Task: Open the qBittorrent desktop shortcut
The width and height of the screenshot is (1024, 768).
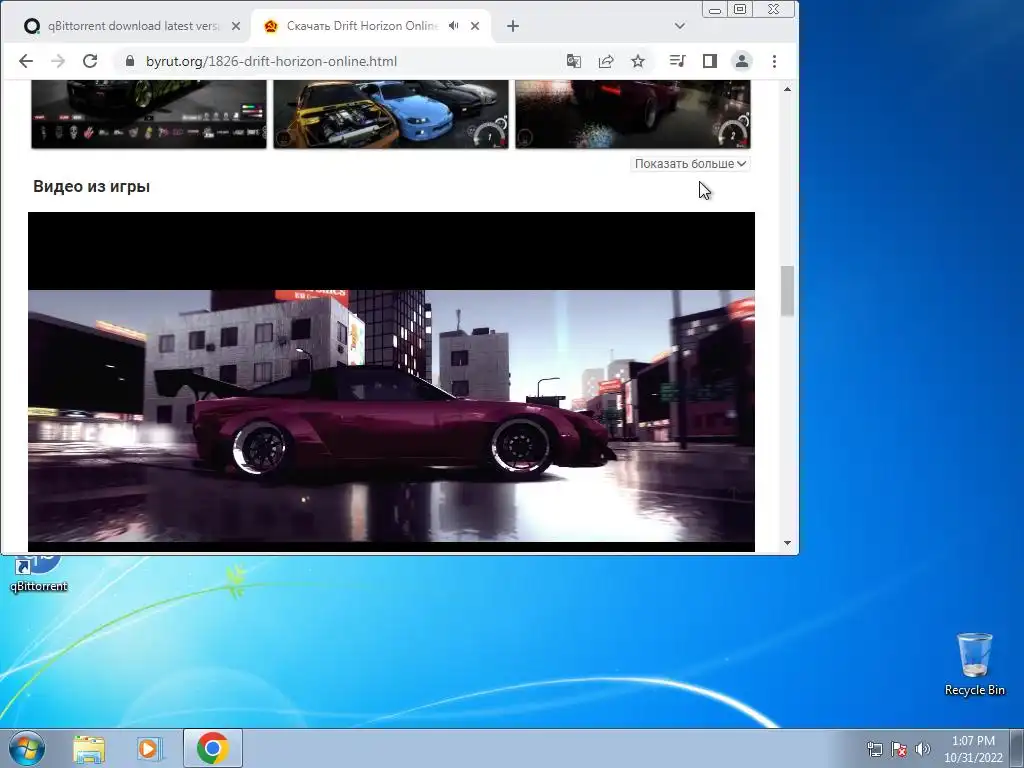Action: 39,573
